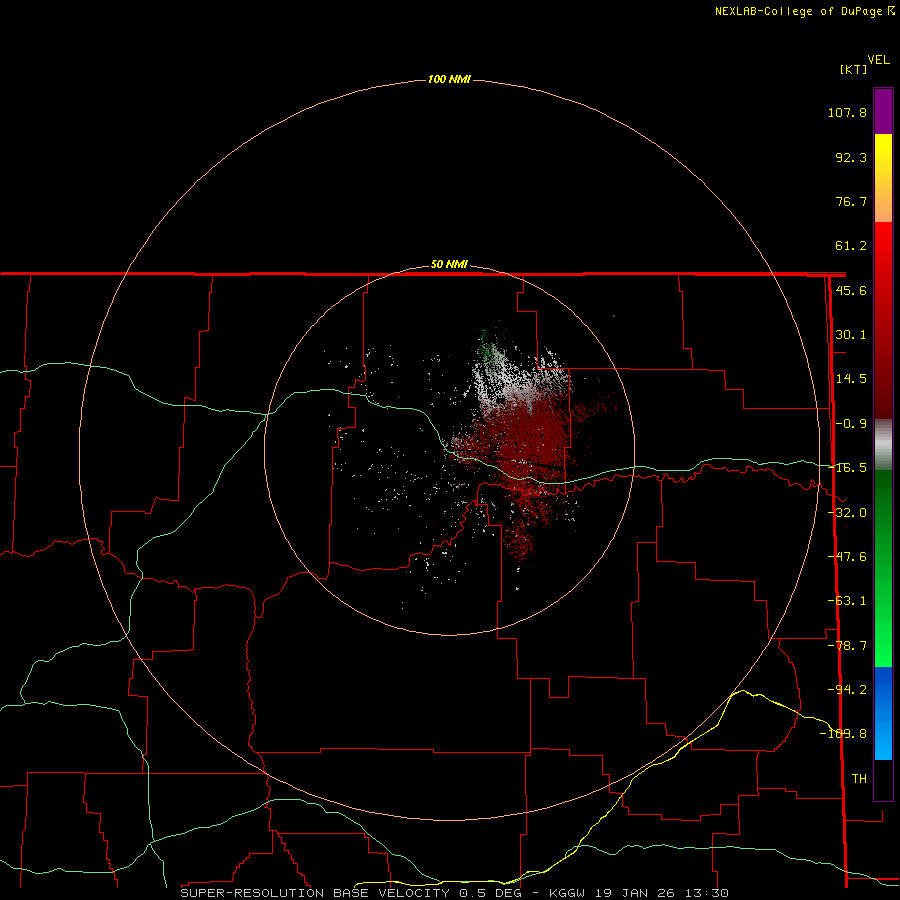Click the VEL legend title
Viewport: 900px width, 900px height.
tap(879, 60)
